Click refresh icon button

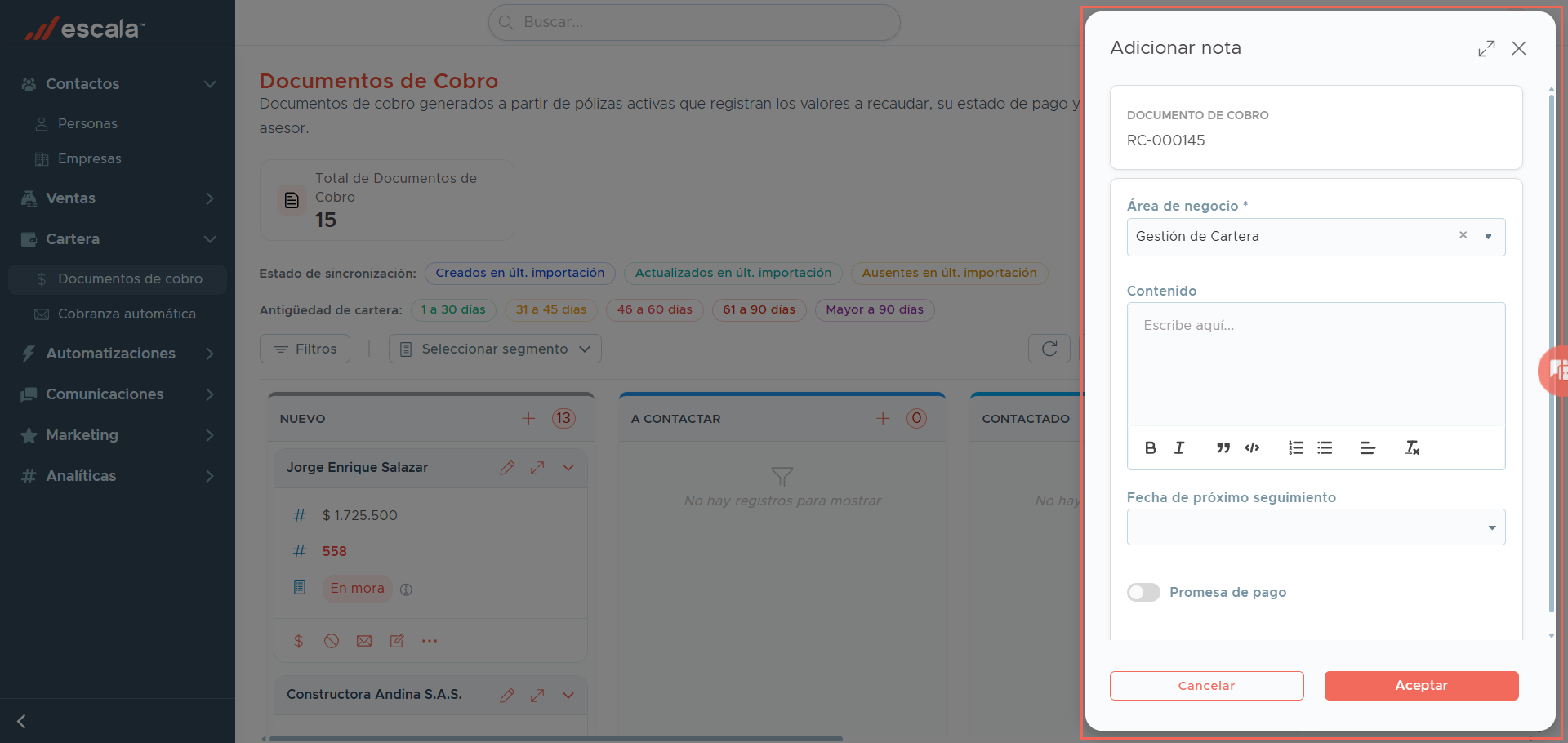coord(1049,349)
